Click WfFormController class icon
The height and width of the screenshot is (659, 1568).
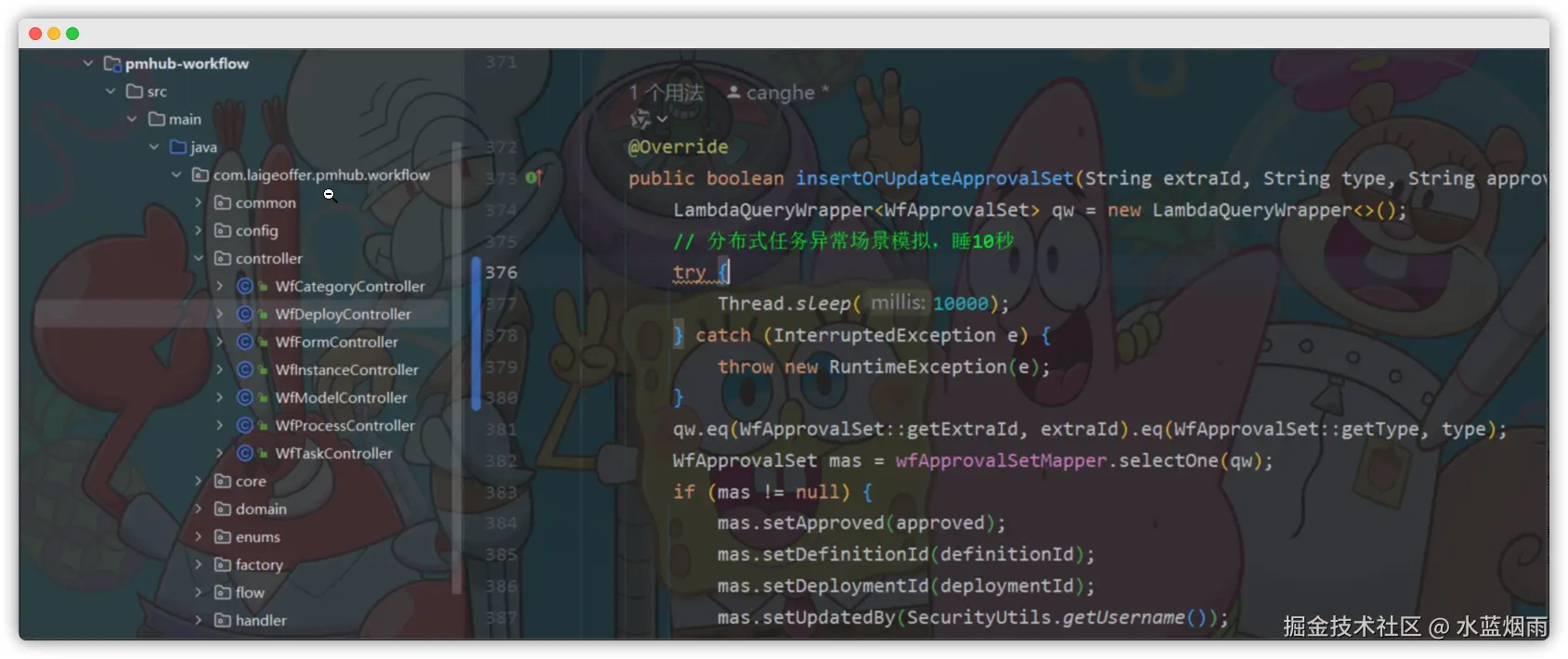pos(245,342)
